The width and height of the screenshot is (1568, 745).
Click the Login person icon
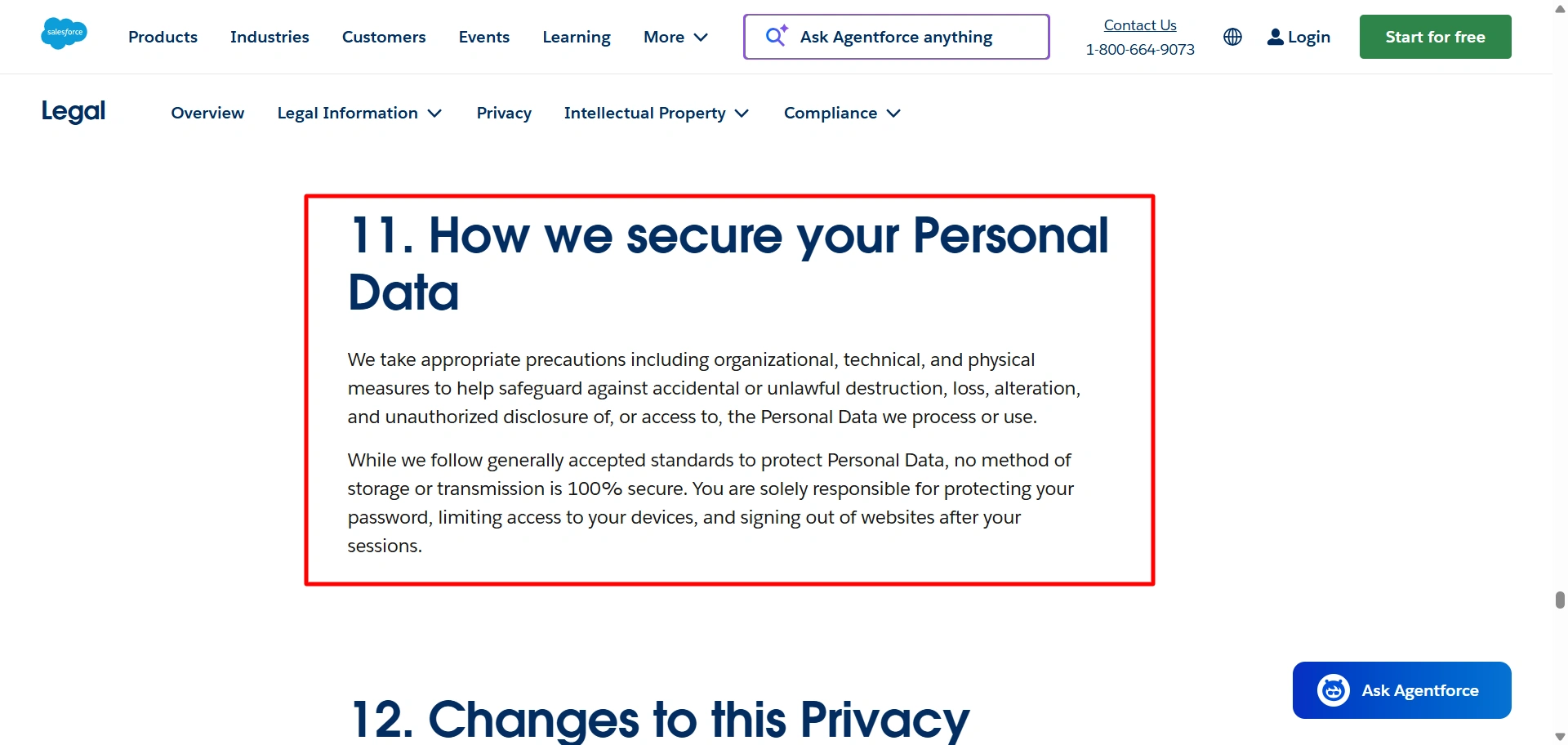pos(1275,37)
